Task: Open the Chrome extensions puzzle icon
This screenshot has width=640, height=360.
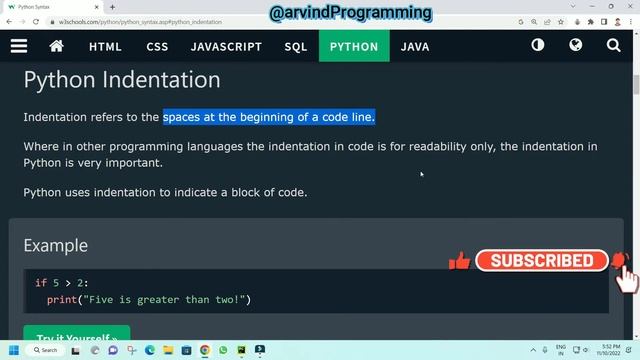Action: click(x=590, y=22)
